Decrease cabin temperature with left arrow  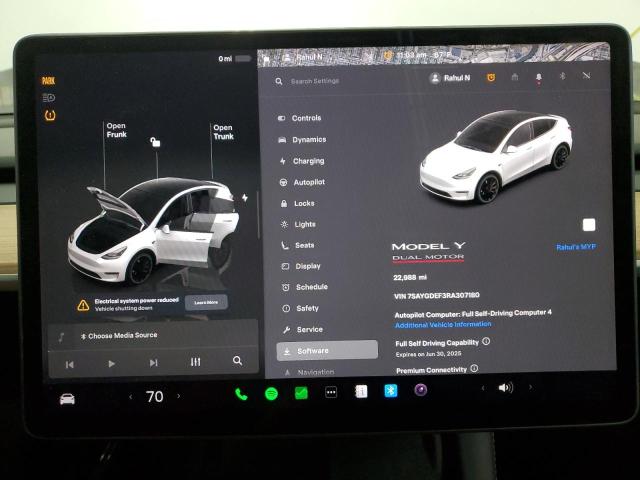131,397
